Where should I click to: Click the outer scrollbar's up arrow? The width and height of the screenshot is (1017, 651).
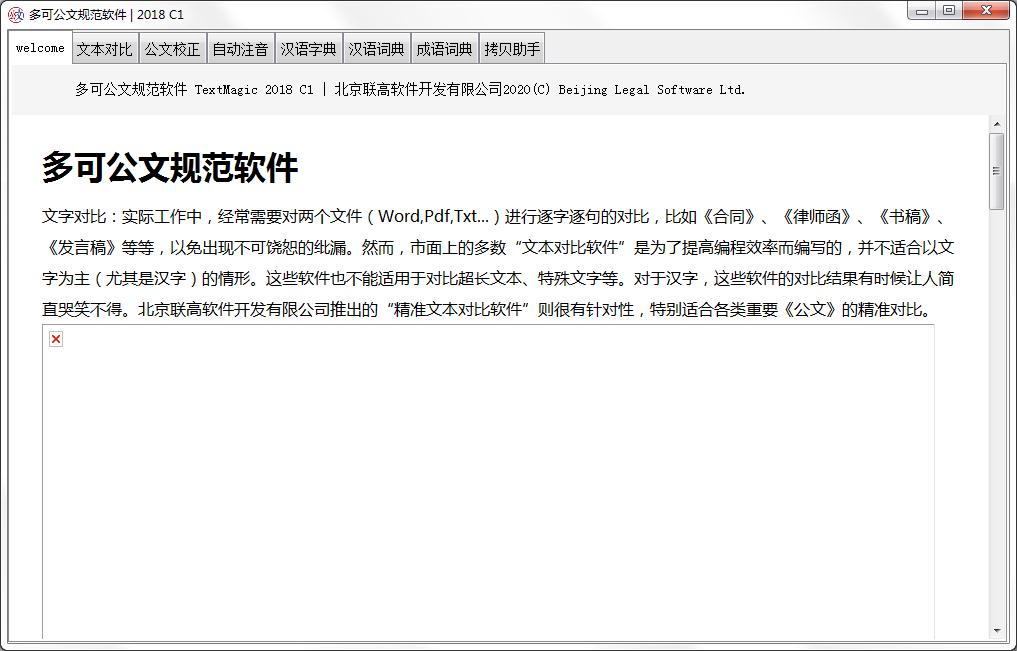(x=996, y=125)
